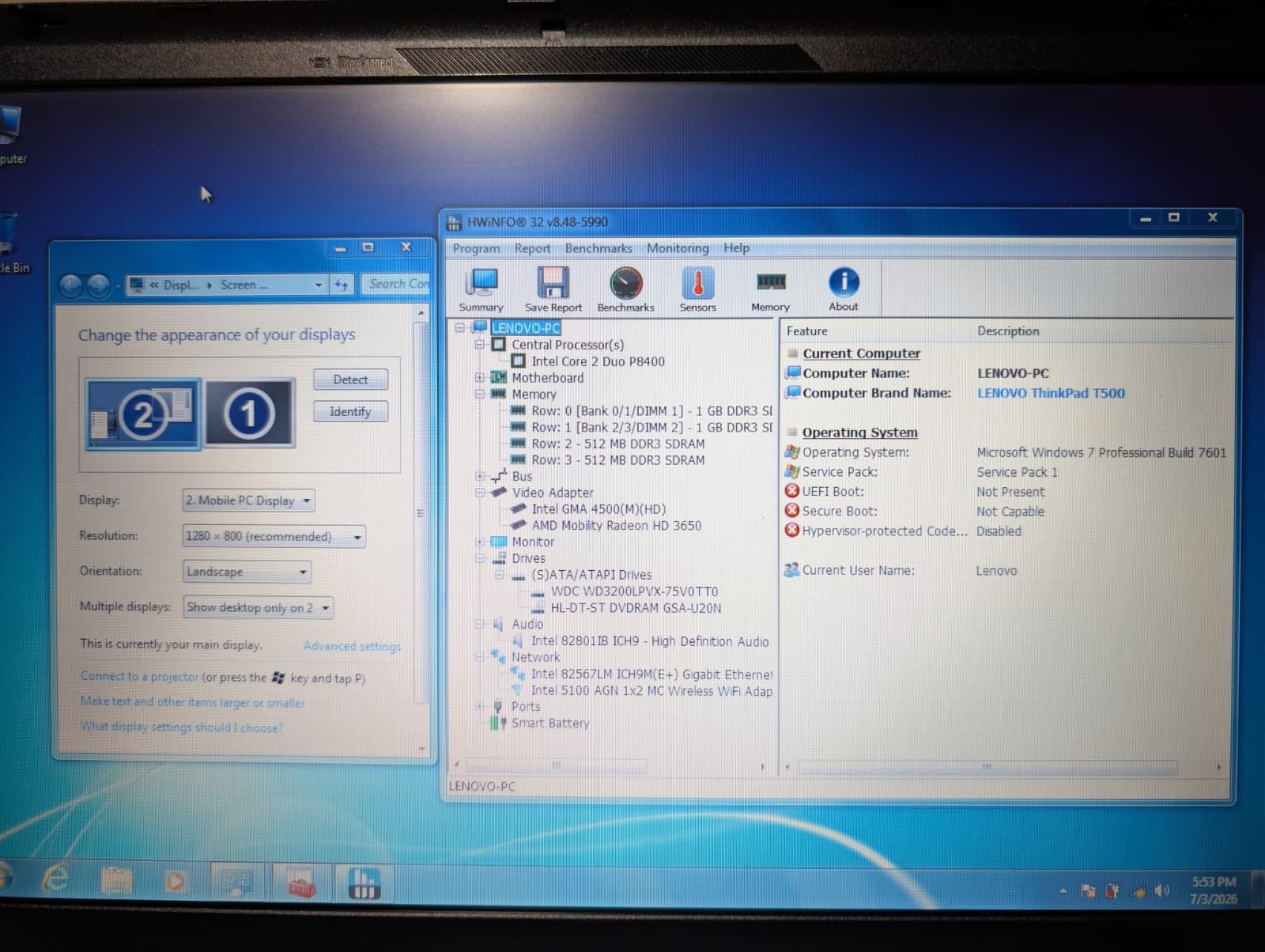The height and width of the screenshot is (952, 1265).
Task: Click the volume speaker tray icon
Action: (1161, 891)
